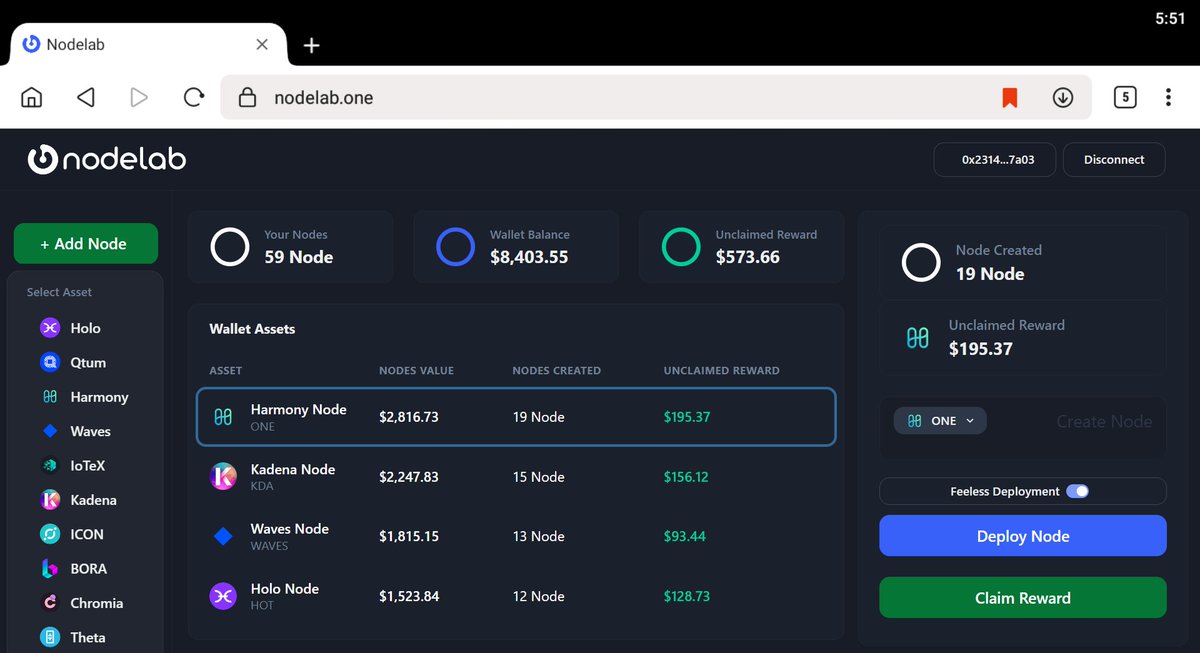Viewport: 1200px width, 653px height.
Task: Click the Holo Node $1,523.84 value
Action: coord(409,596)
